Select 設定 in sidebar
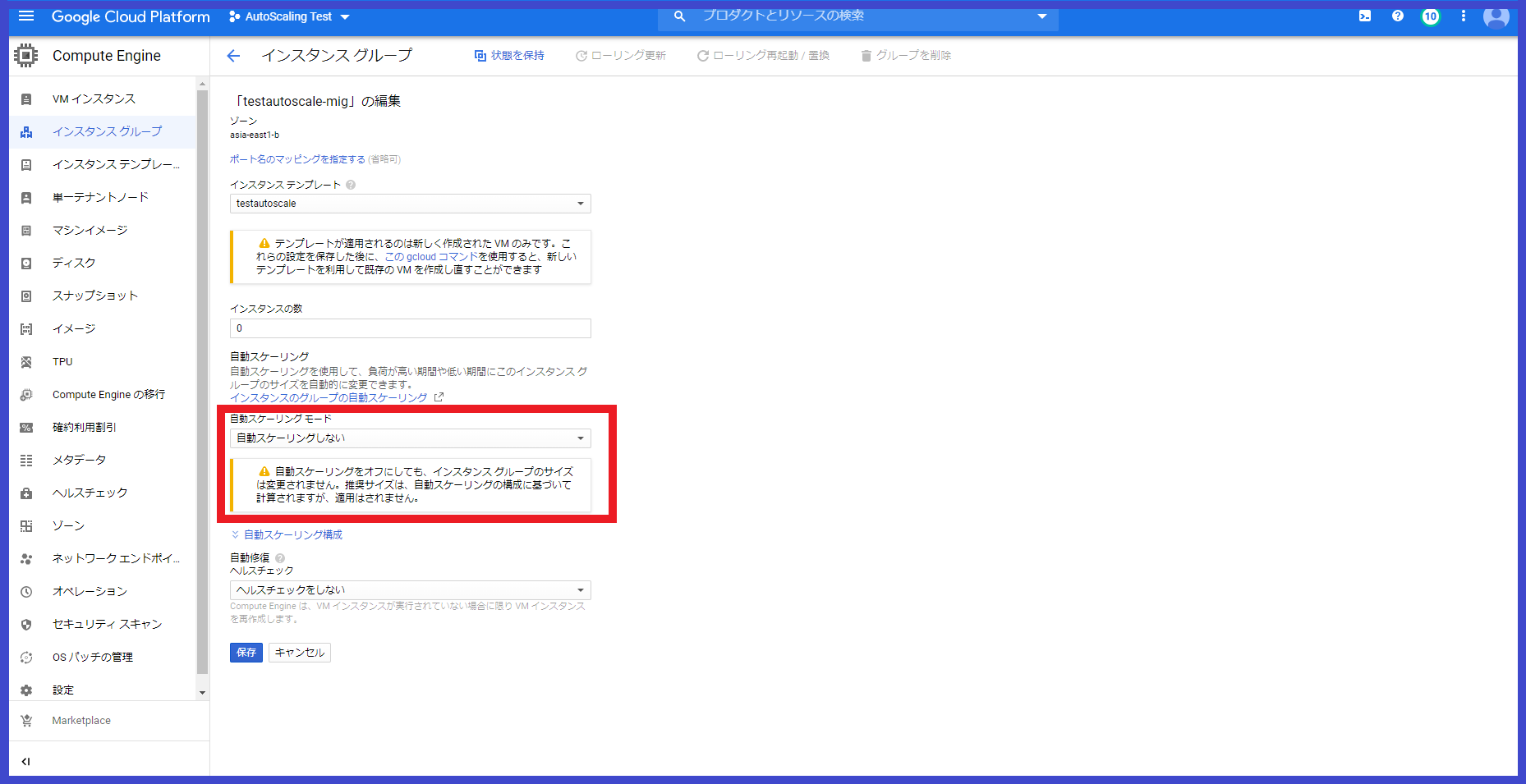The image size is (1526, 784). coord(63,690)
